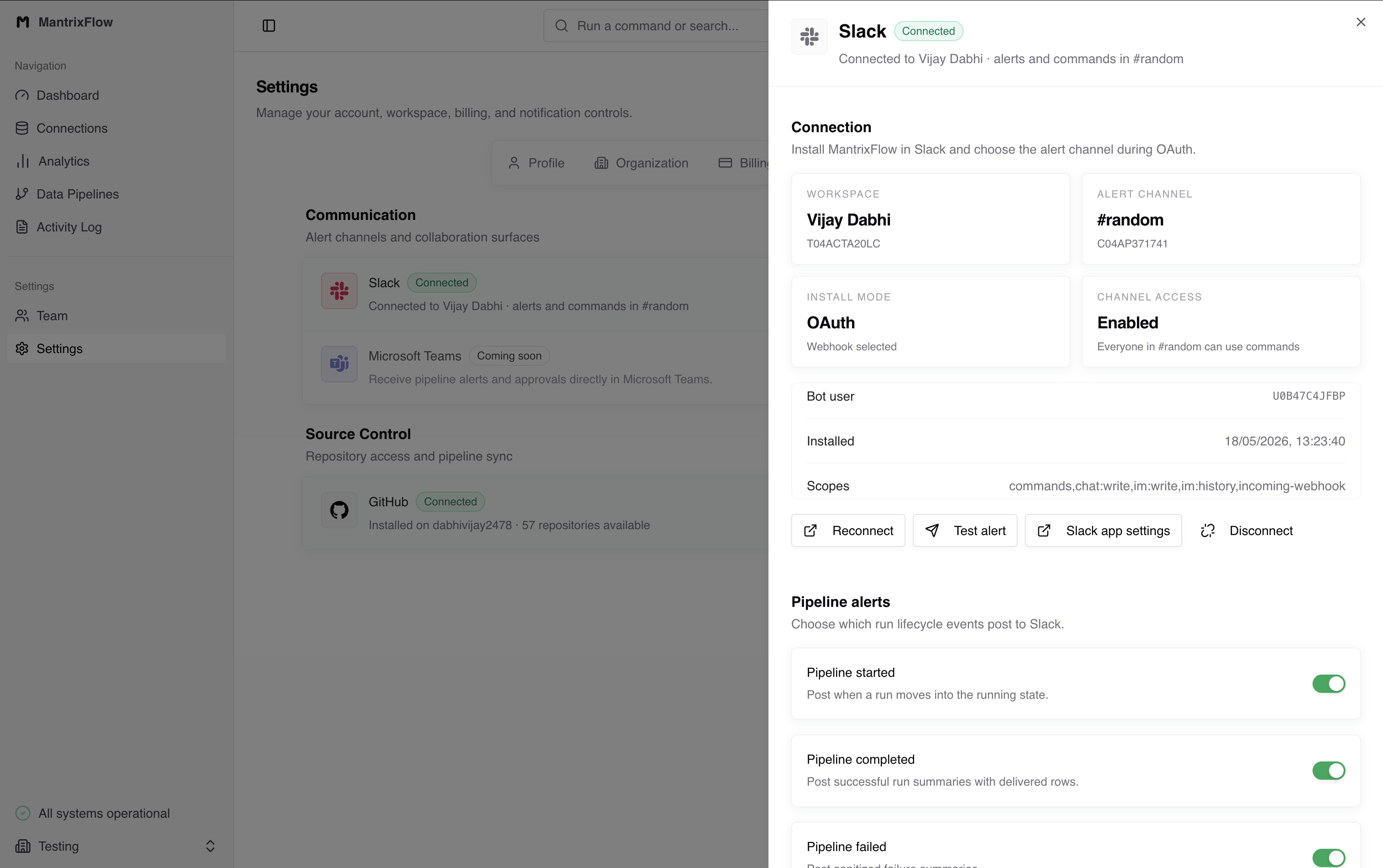
Task: Toggle the Pipeline failed alert switch
Action: [x=1329, y=857]
